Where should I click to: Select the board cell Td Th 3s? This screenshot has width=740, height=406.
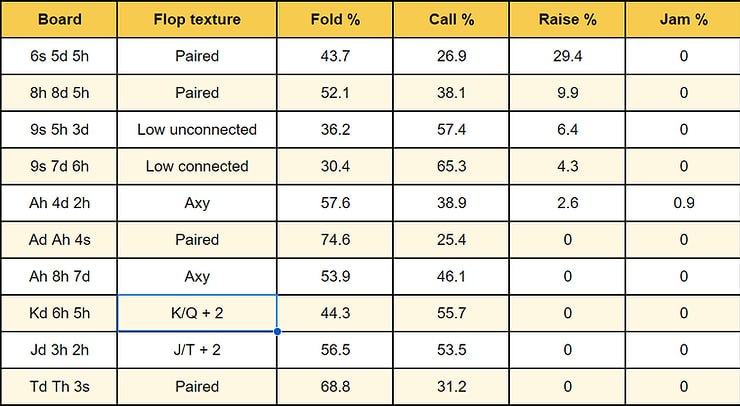pyautogui.click(x=59, y=387)
